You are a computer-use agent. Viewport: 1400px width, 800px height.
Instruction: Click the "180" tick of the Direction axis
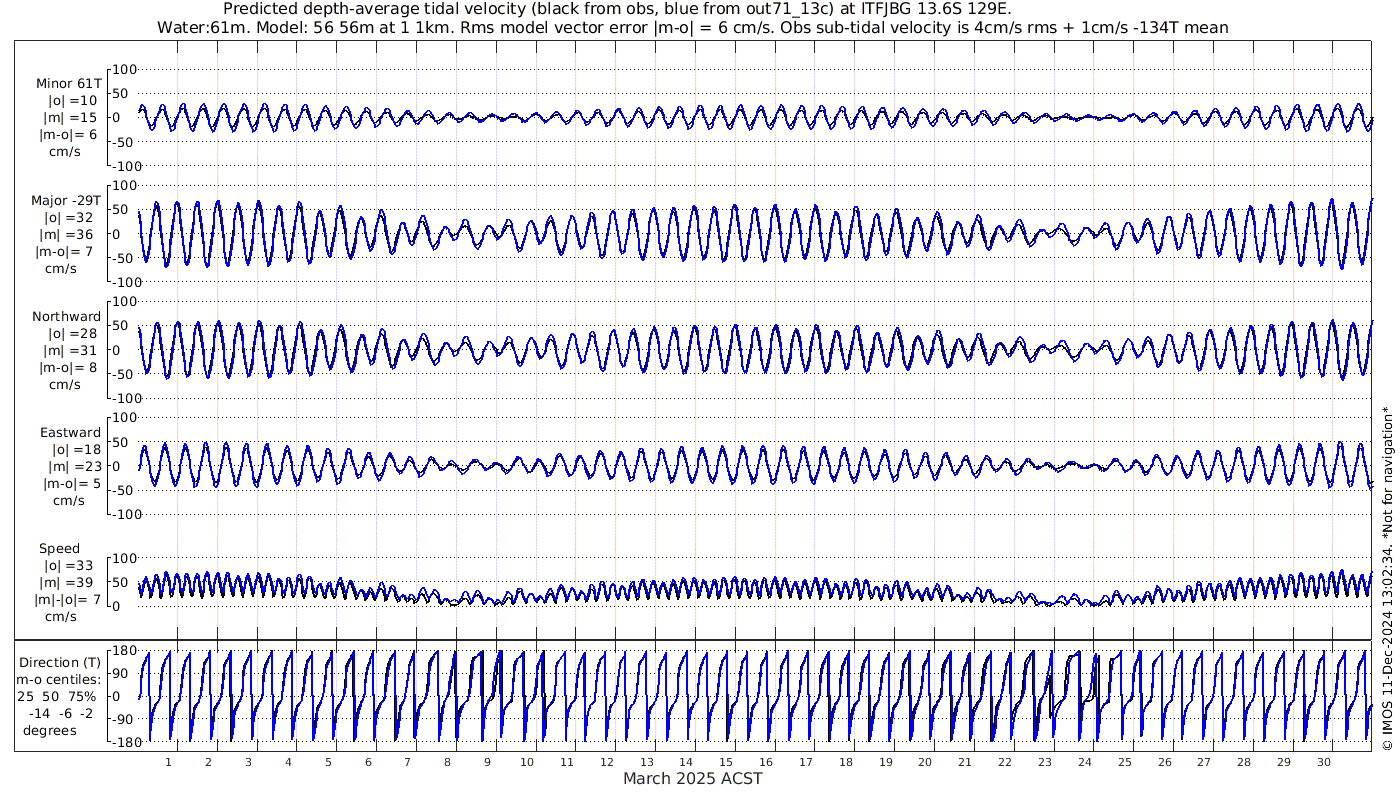point(123,651)
